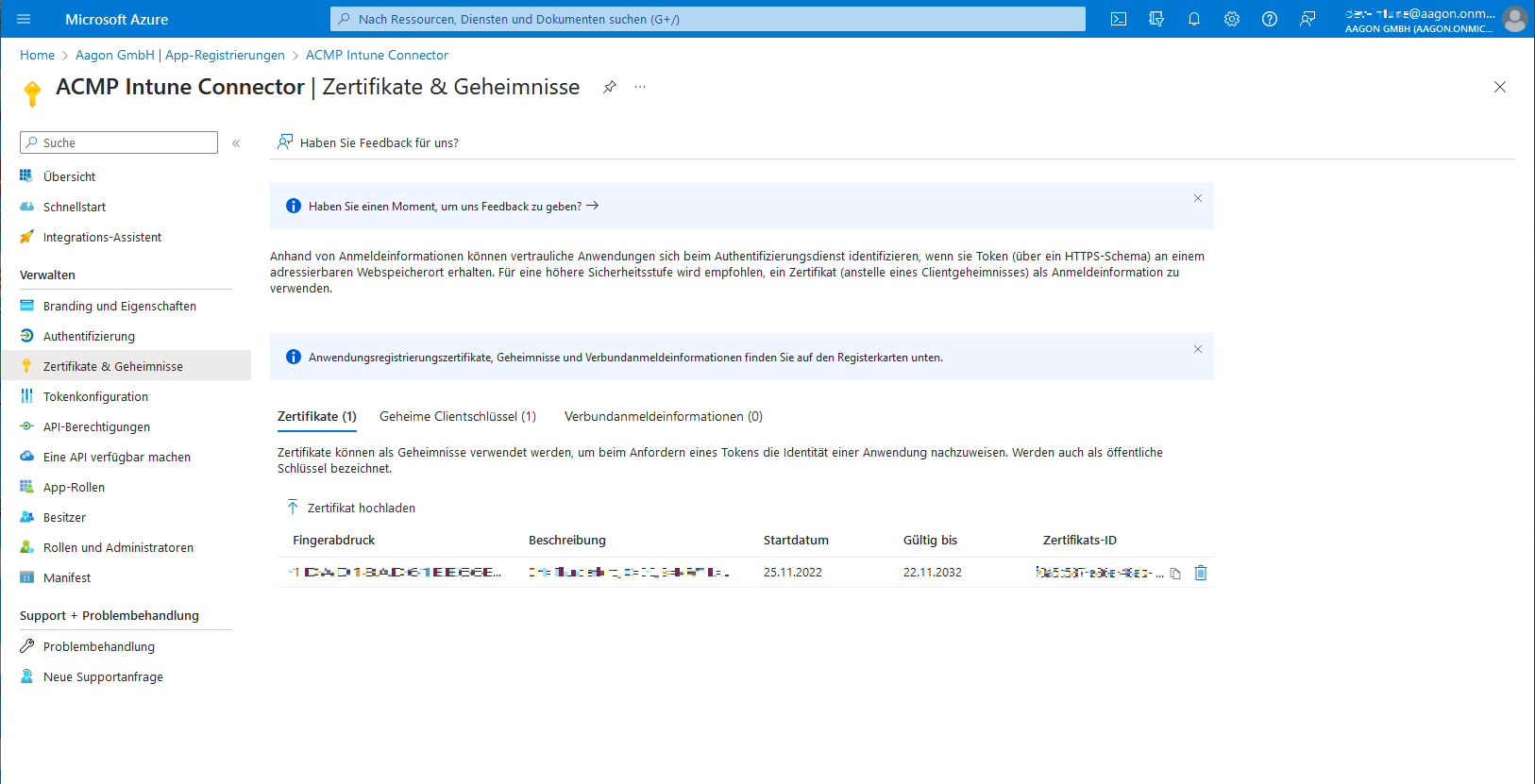Focus the global Azure search bar

pyautogui.click(x=708, y=19)
